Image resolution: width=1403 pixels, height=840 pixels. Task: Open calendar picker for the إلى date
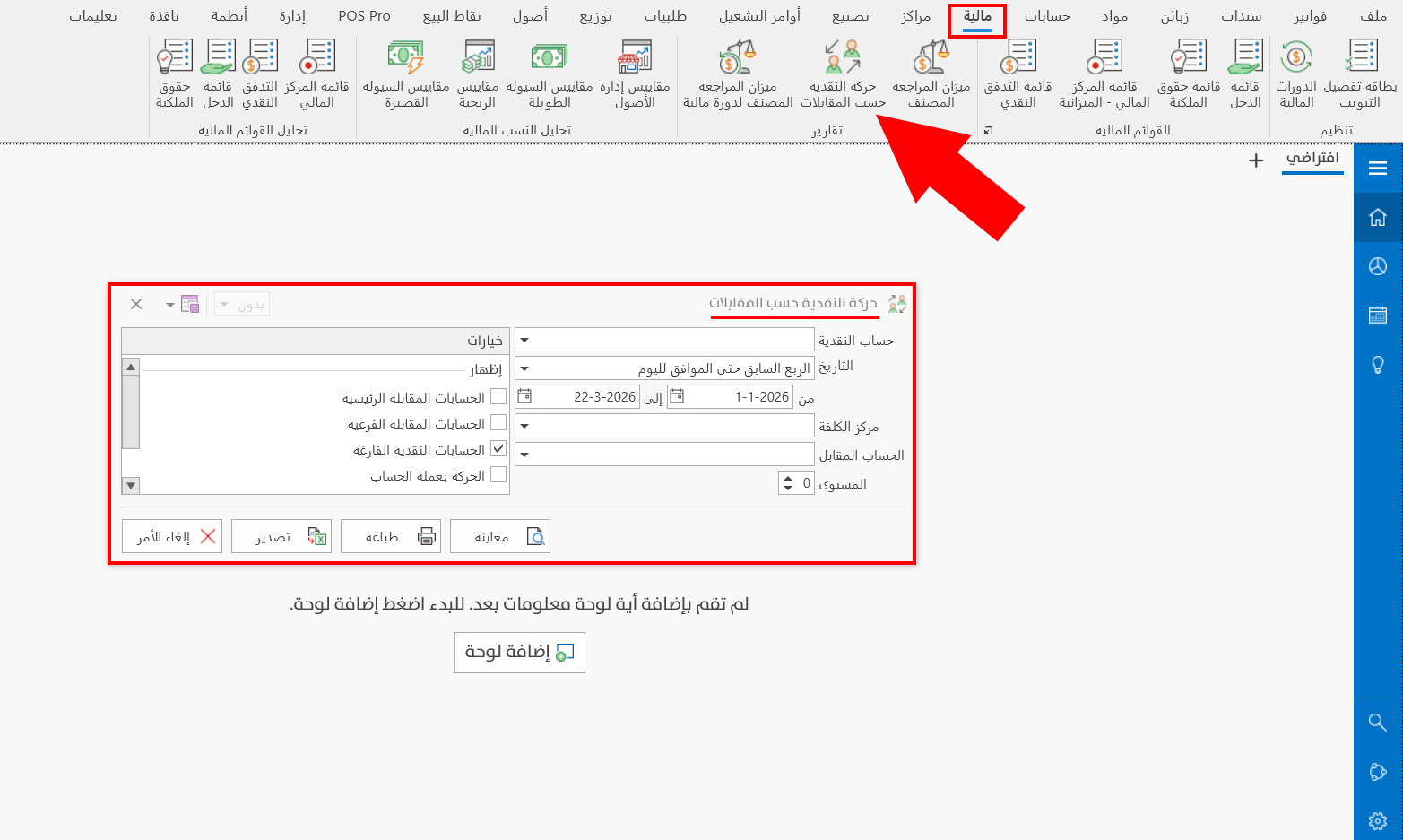tap(525, 397)
